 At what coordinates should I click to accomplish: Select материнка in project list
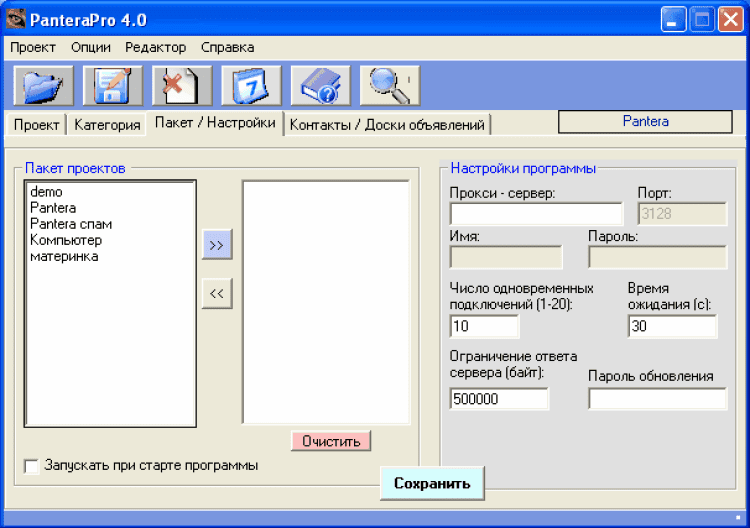pyautogui.click(x=64, y=256)
